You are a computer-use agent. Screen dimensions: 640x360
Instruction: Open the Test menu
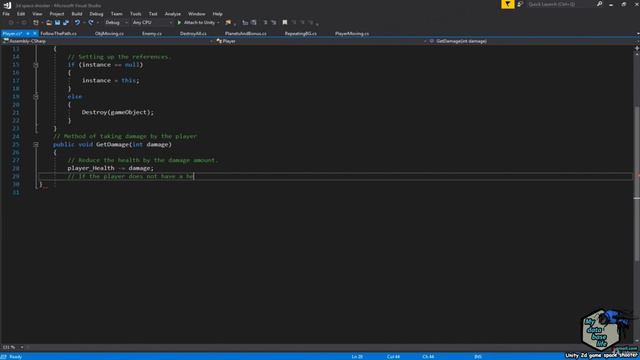click(153, 14)
